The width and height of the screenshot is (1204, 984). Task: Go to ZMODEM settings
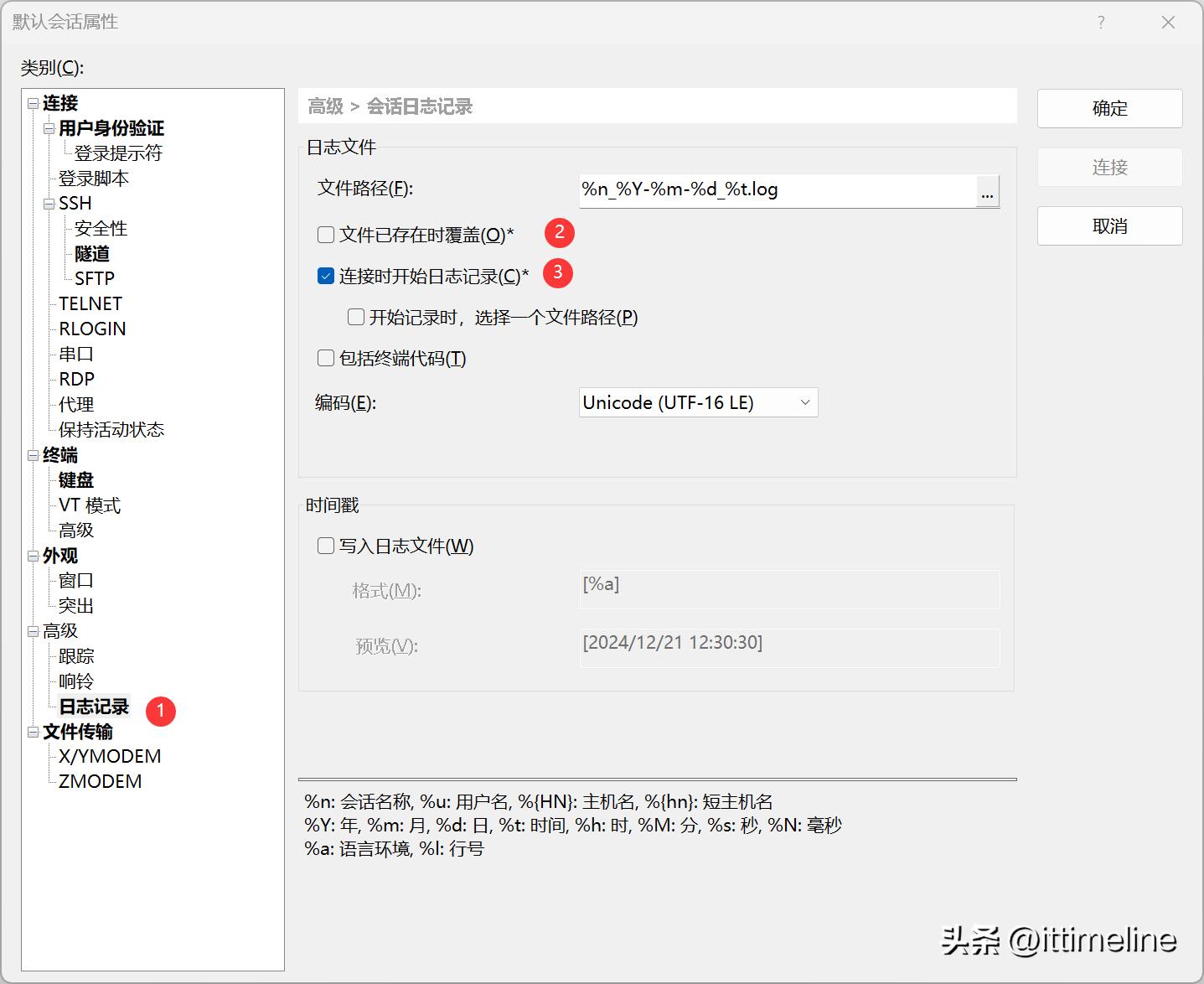[100, 781]
